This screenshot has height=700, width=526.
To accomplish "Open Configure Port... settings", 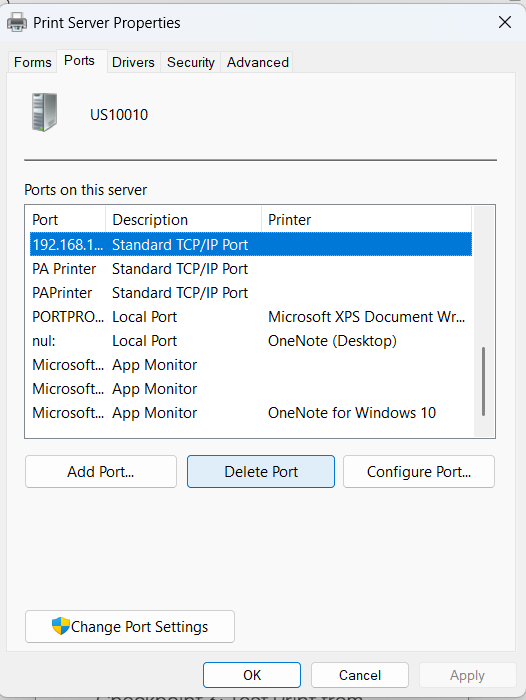I will 419,471.
